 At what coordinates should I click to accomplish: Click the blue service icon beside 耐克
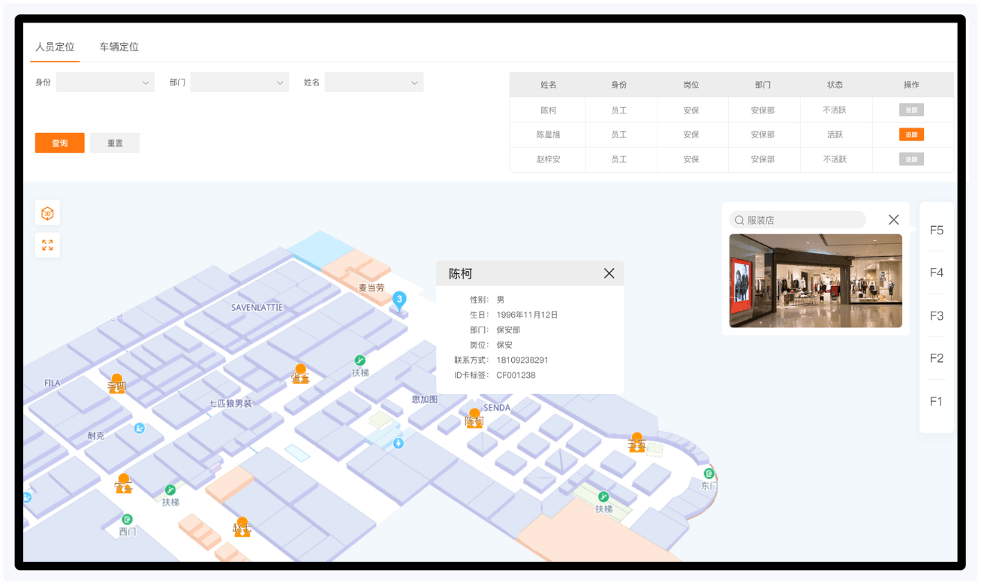click(139, 429)
